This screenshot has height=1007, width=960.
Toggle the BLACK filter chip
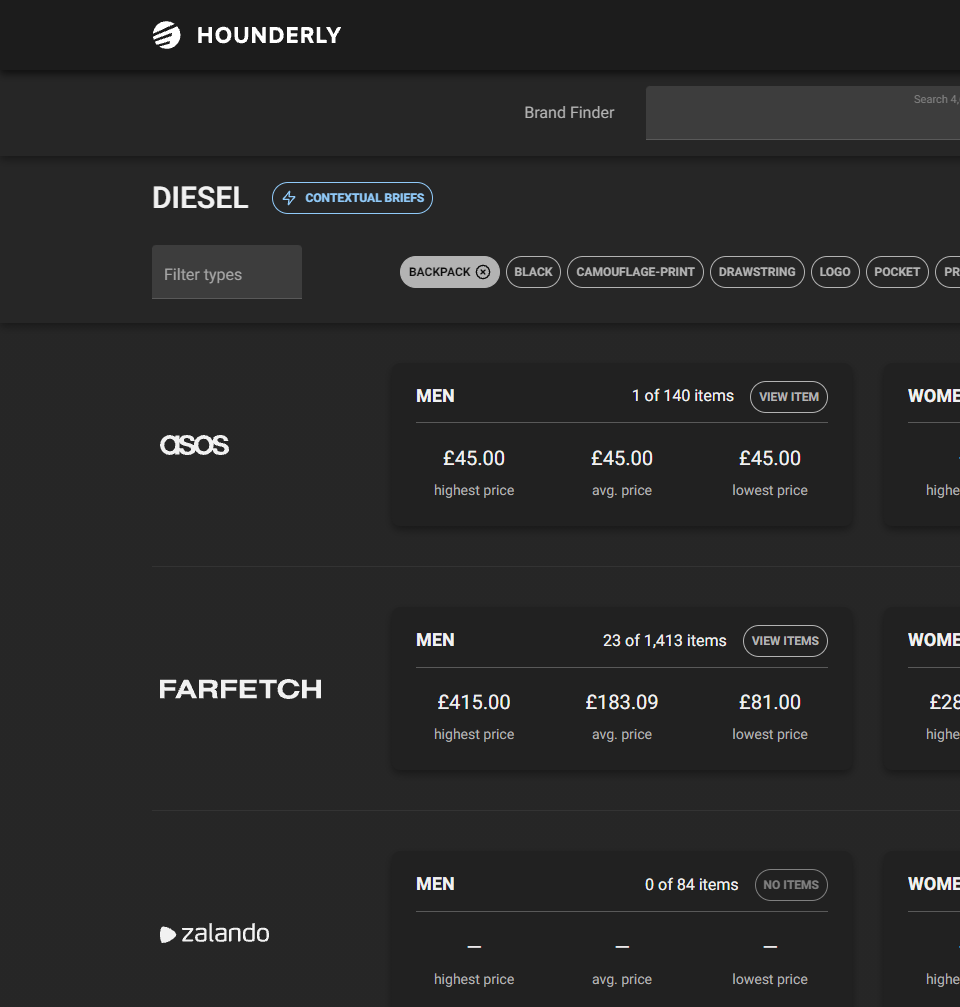coord(533,272)
